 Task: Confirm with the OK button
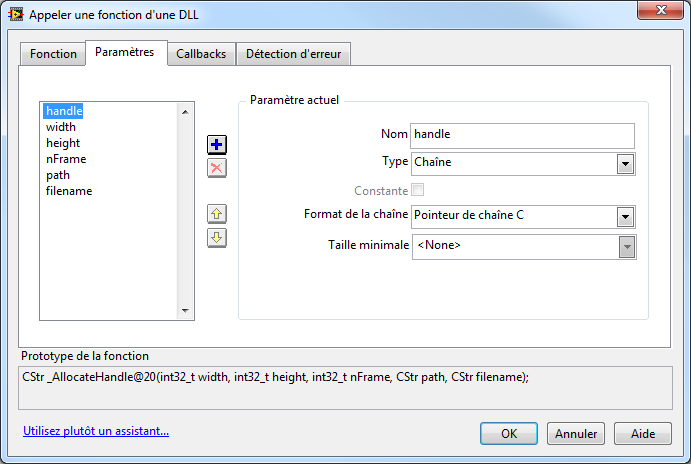pyautogui.click(x=509, y=434)
